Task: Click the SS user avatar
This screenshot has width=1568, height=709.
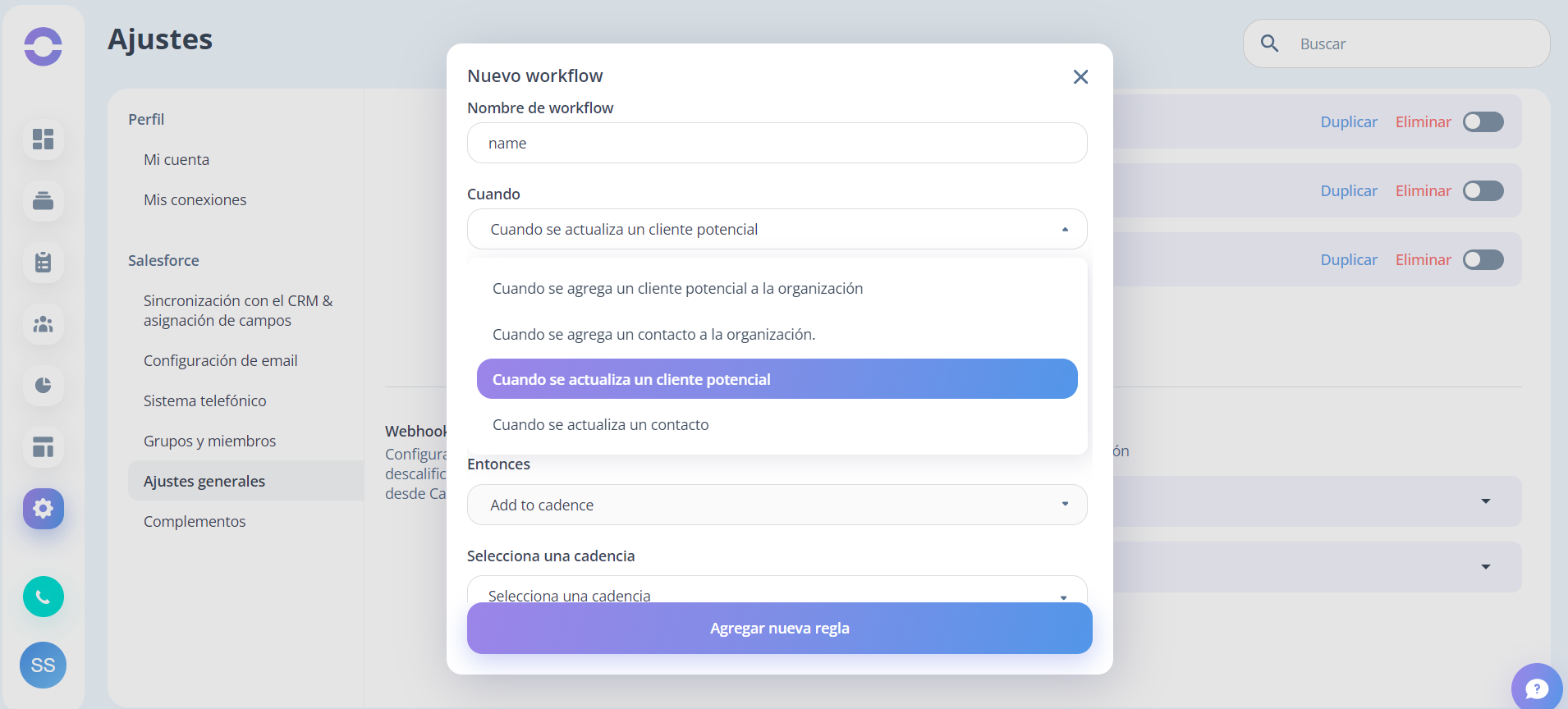Action: 44,665
